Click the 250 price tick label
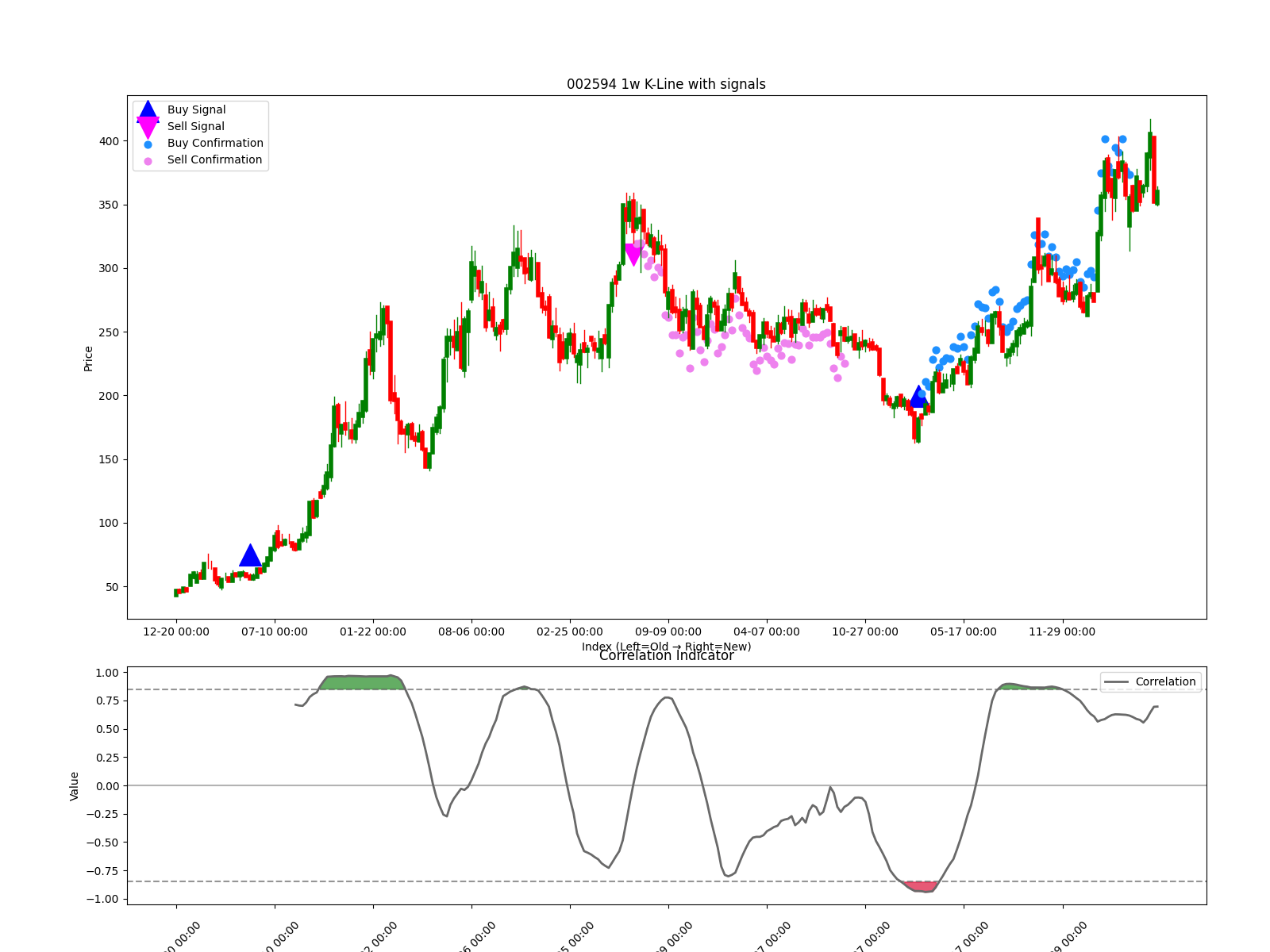The image size is (1270, 952). point(109,332)
